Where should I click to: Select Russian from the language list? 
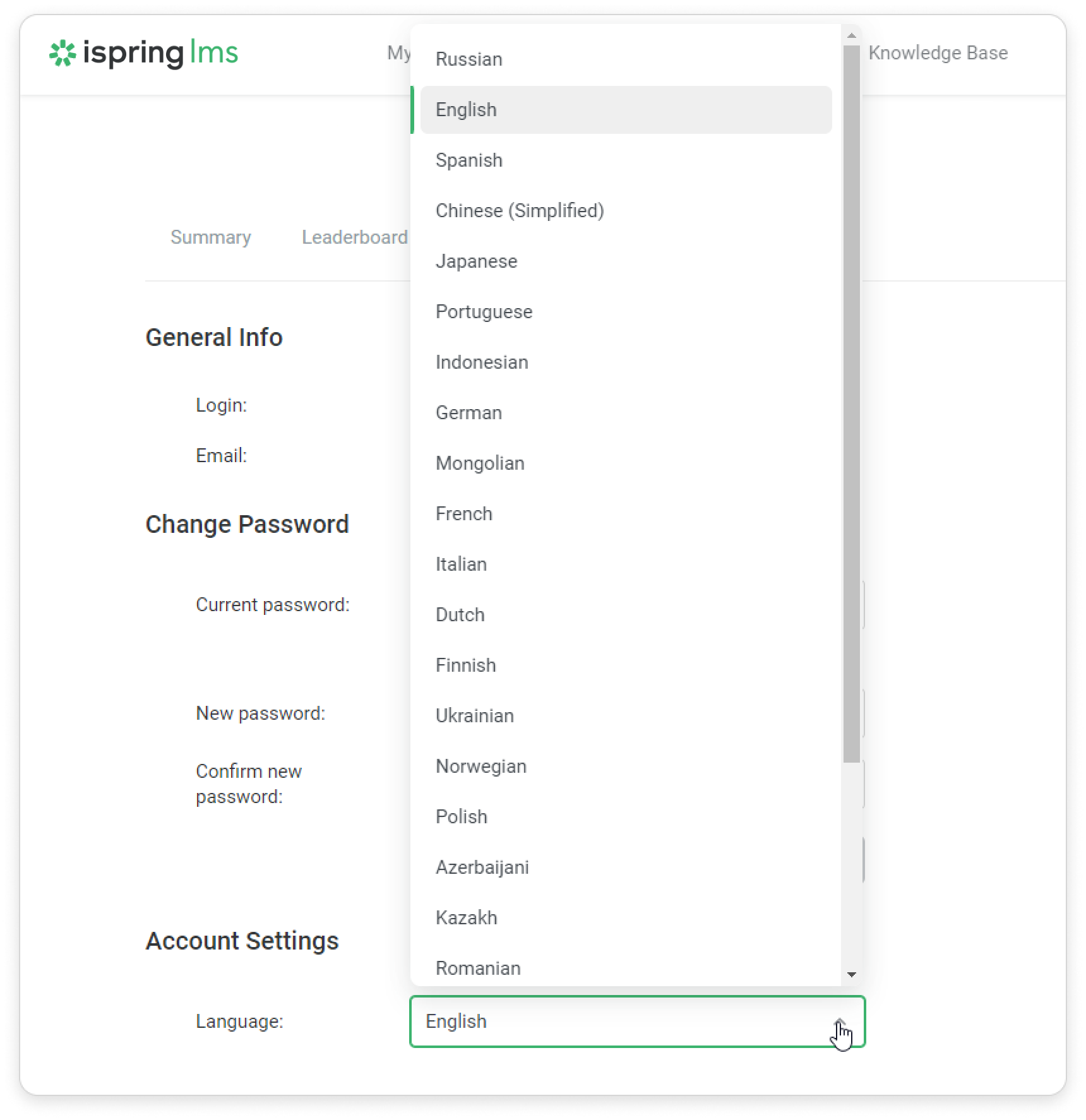click(469, 59)
